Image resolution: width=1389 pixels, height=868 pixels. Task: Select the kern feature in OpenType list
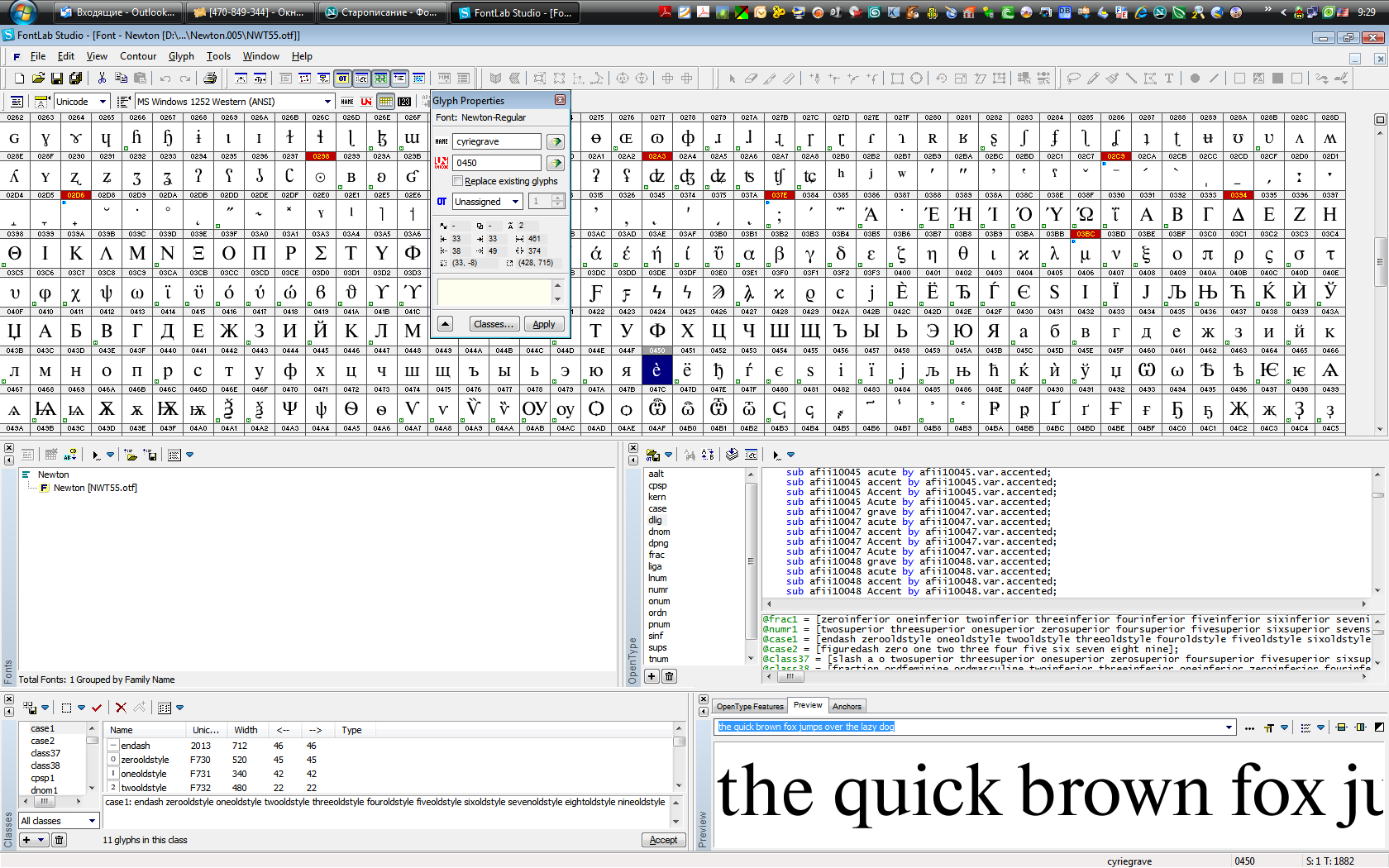[657, 497]
